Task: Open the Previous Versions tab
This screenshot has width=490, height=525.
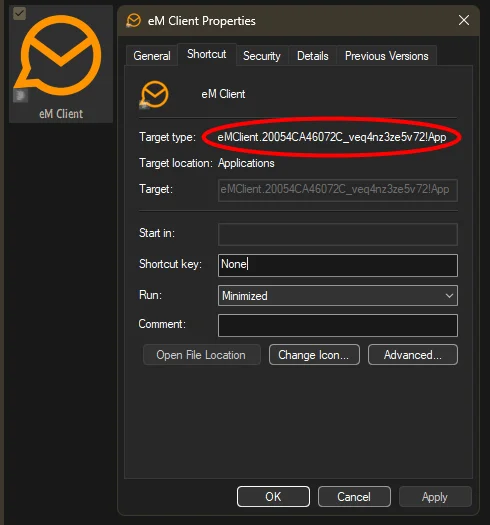Action: click(387, 56)
